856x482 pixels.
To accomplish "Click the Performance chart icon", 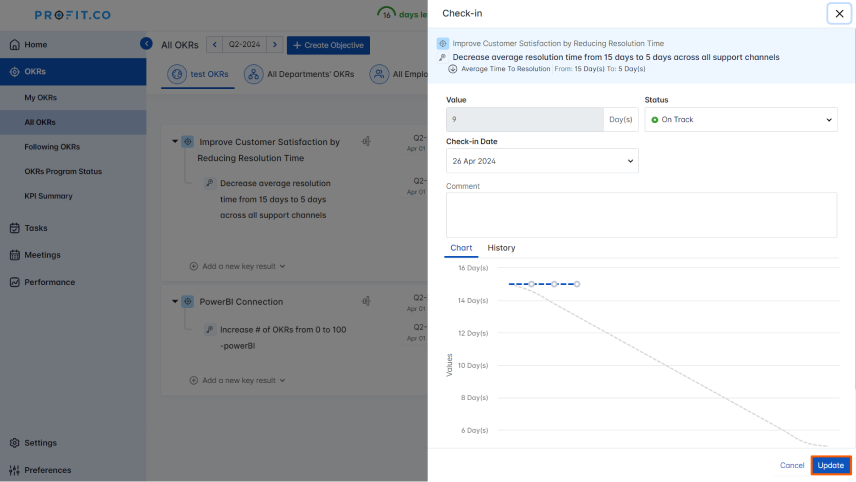I will pos(15,282).
